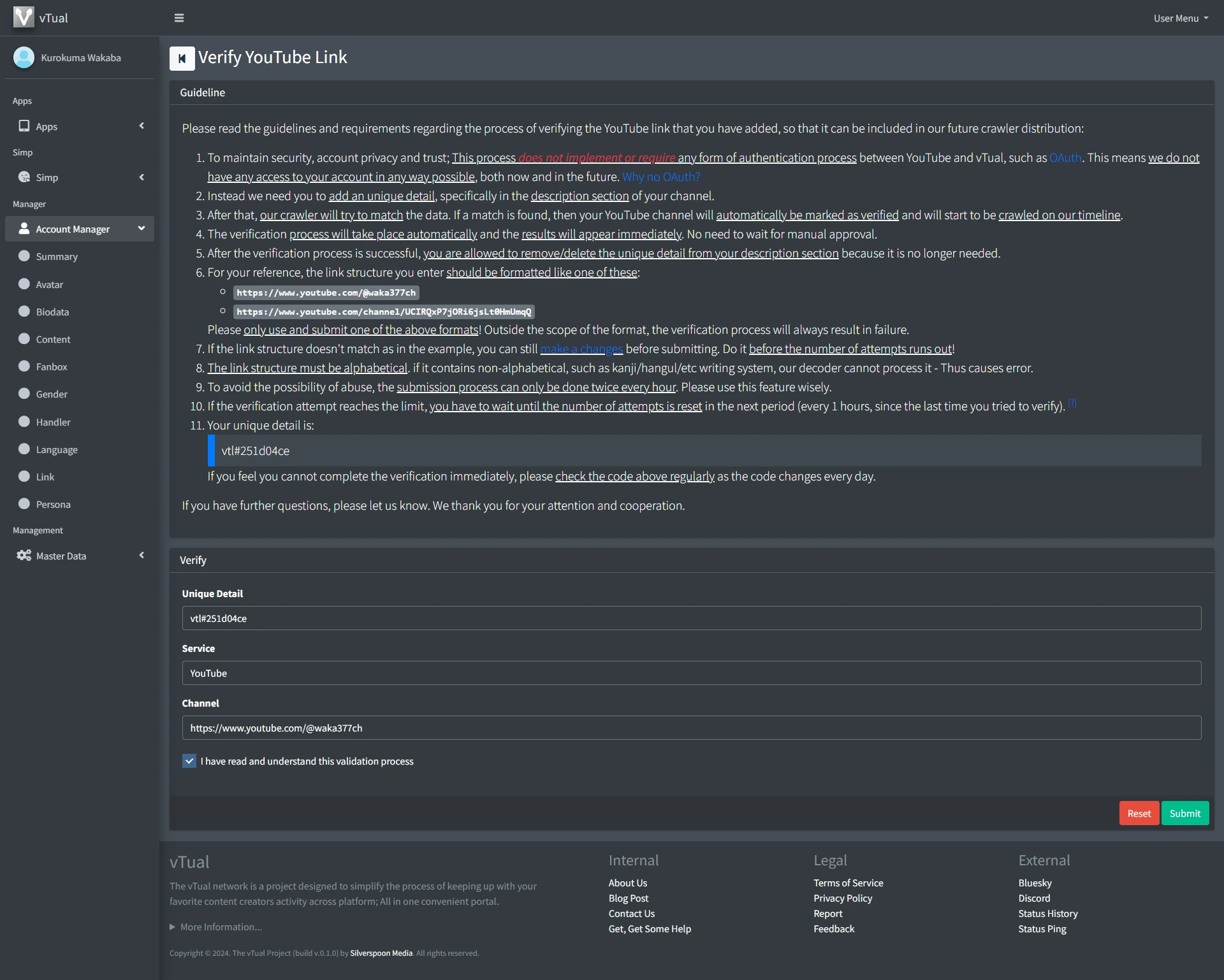Click into the Channel URL input field
This screenshot has width=1224, height=980.
(691, 728)
